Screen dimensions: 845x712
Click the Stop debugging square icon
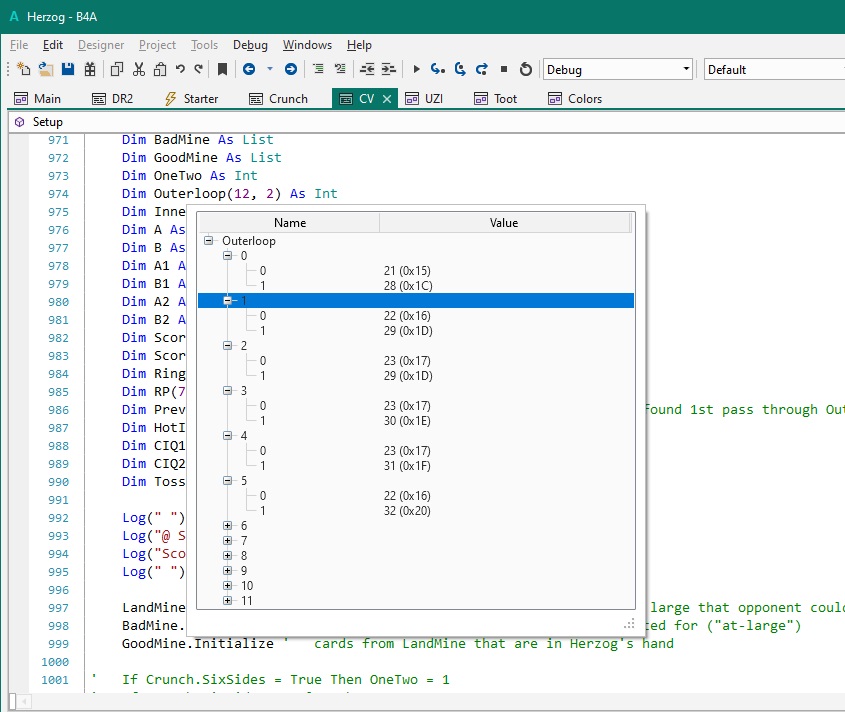[x=504, y=69]
